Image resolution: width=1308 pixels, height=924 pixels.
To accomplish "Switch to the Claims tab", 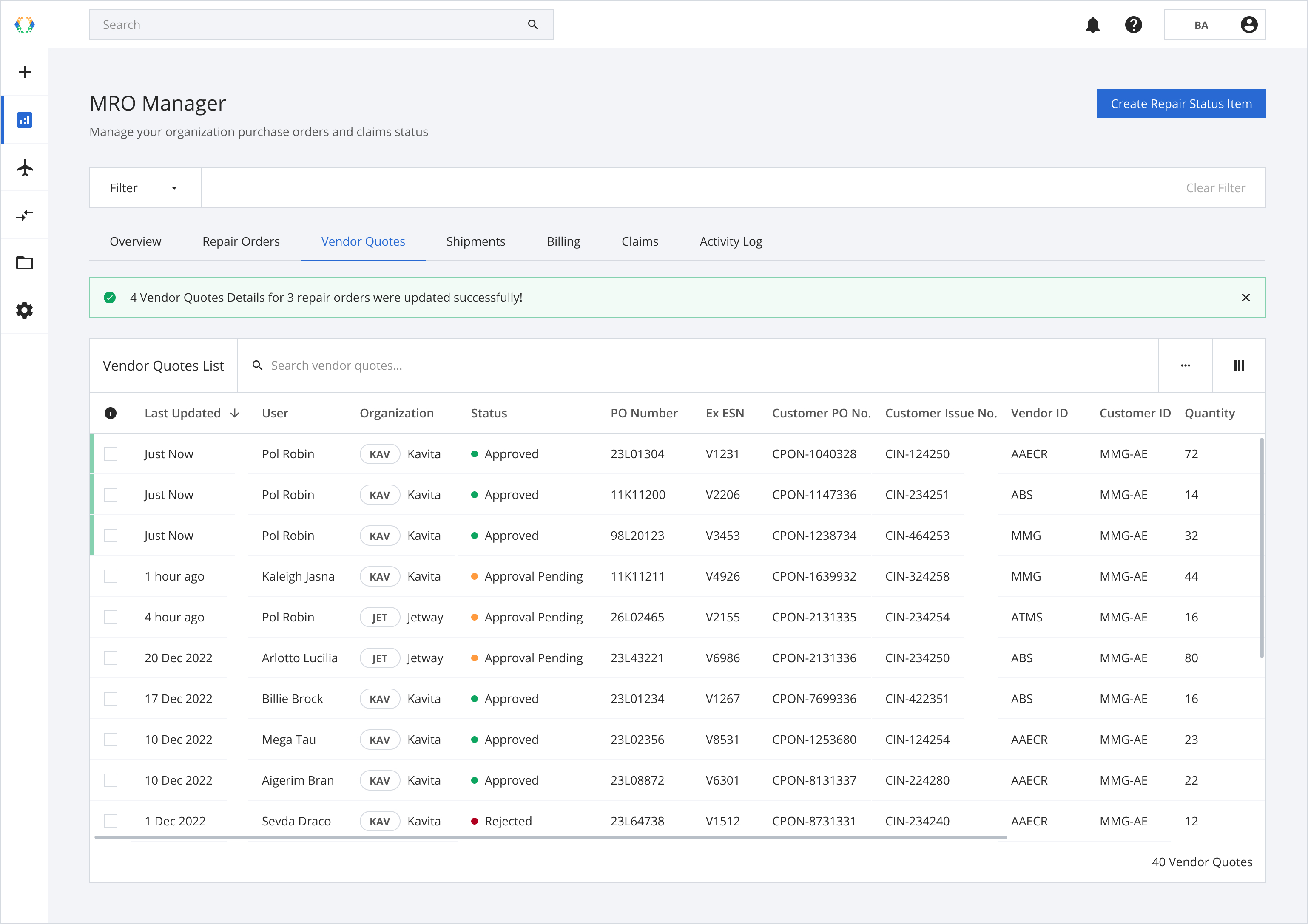I will [x=640, y=241].
